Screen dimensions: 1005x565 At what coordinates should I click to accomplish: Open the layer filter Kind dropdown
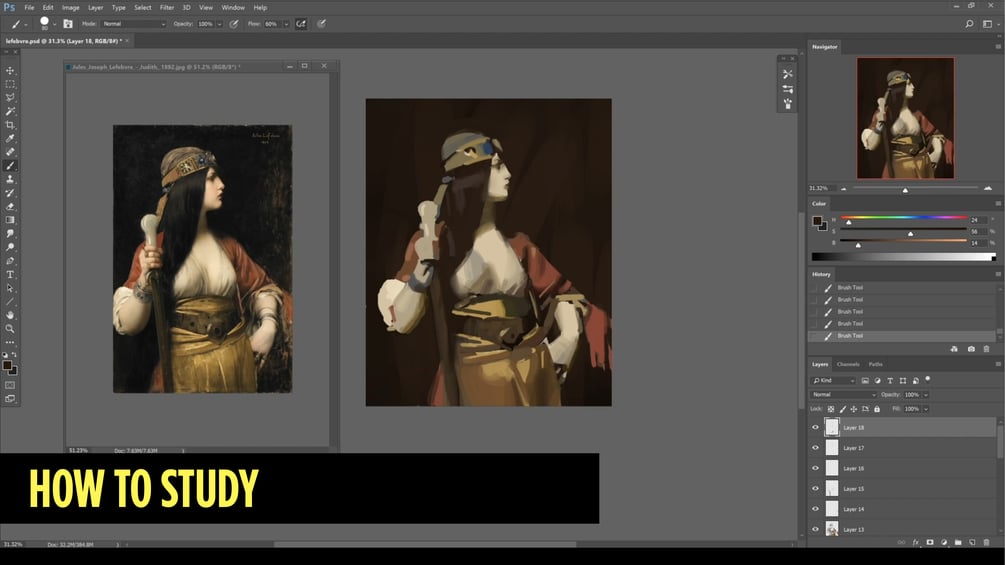point(834,381)
